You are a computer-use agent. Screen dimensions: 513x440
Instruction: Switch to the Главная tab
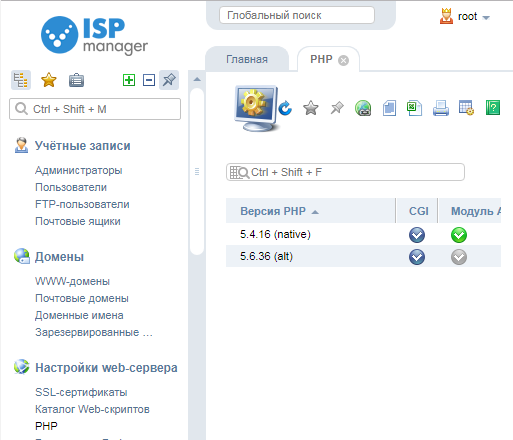coord(247,59)
